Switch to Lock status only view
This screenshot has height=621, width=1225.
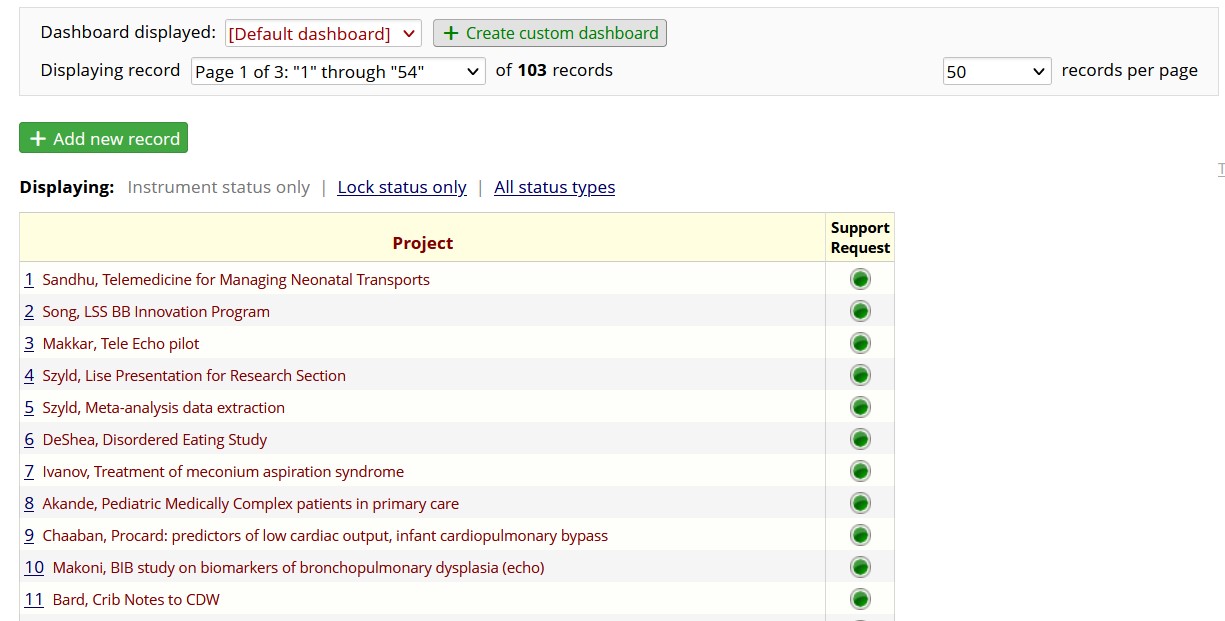click(x=402, y=188)
